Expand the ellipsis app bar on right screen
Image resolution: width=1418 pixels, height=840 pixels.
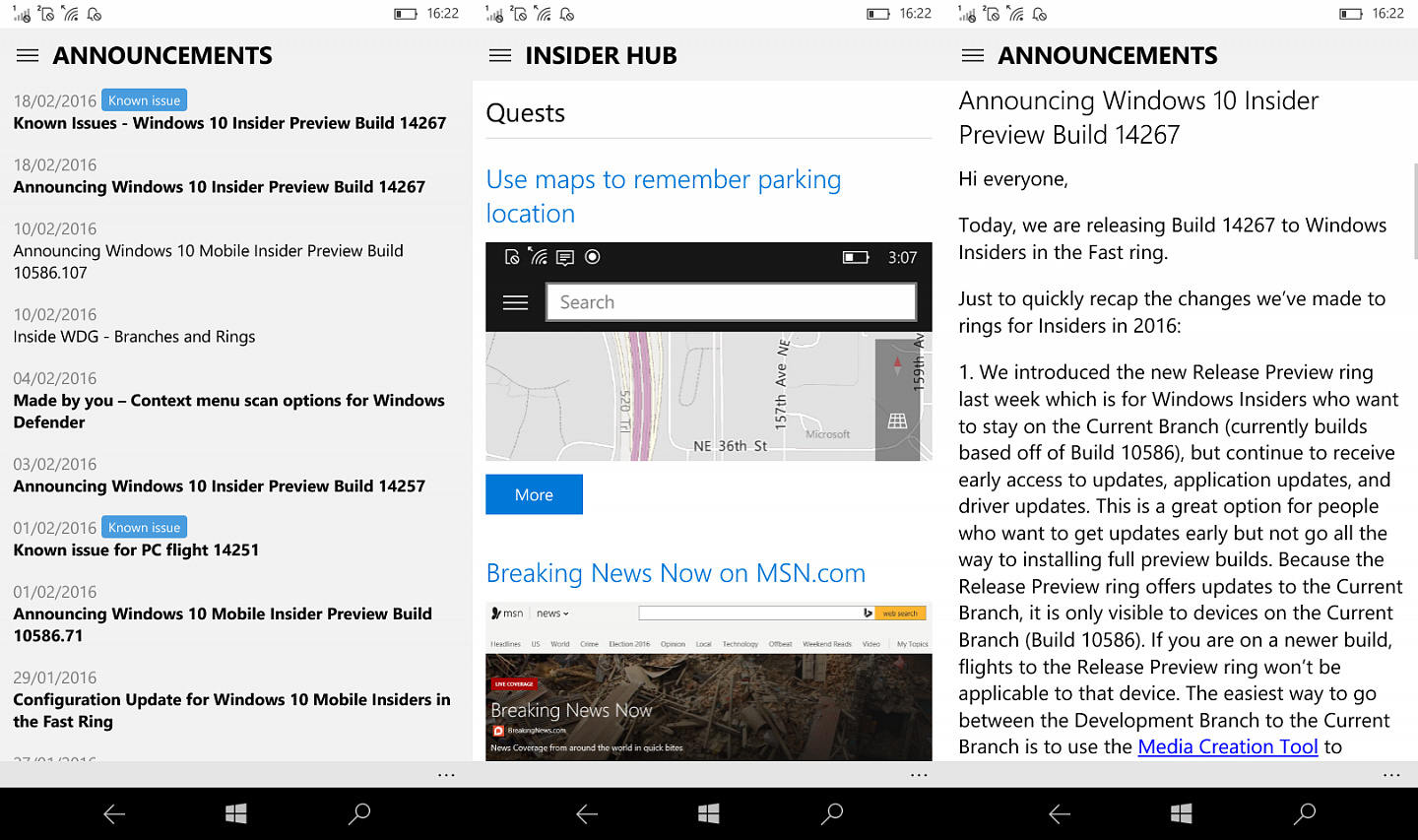click(1391, 775)
